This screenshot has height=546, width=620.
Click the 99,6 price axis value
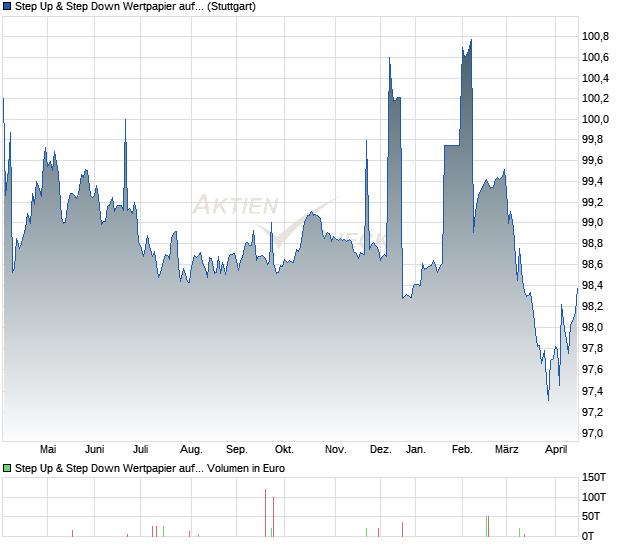pos(592,160)
